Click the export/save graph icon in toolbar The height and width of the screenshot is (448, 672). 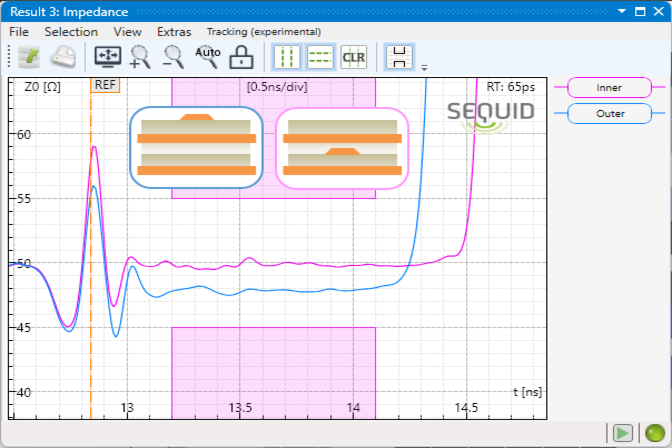[x=28, y=57]
